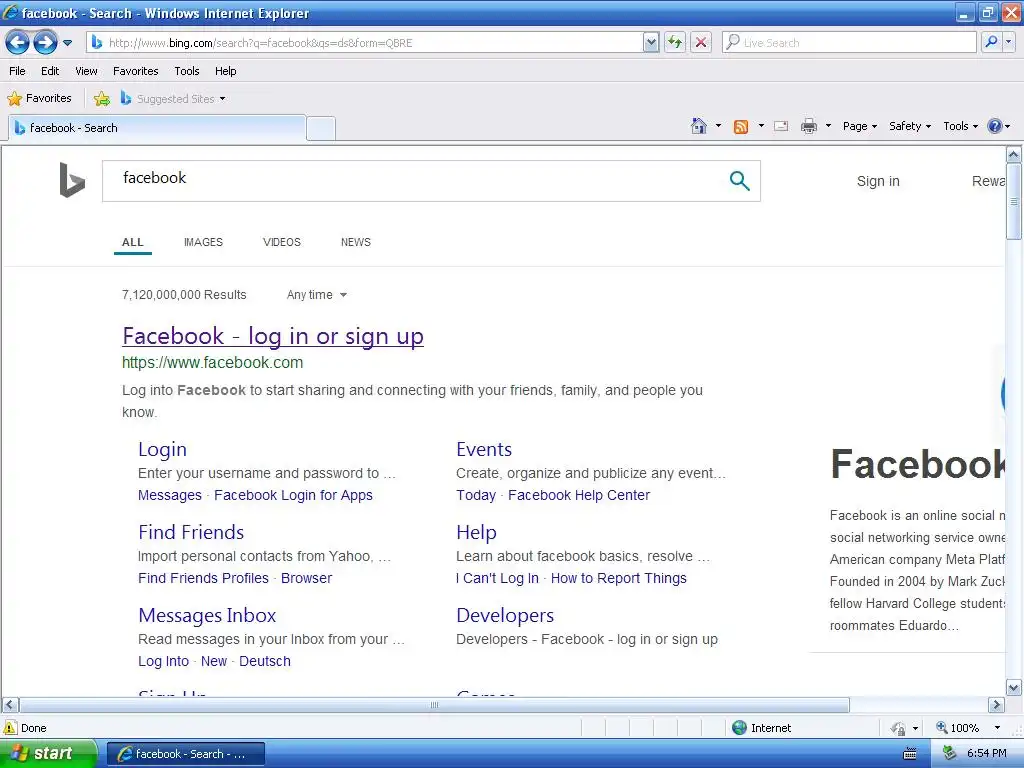Viewport: 1024px width, 768px height.
Task: Switch to the VIDEOS results tab
Action: coord(281,242)
